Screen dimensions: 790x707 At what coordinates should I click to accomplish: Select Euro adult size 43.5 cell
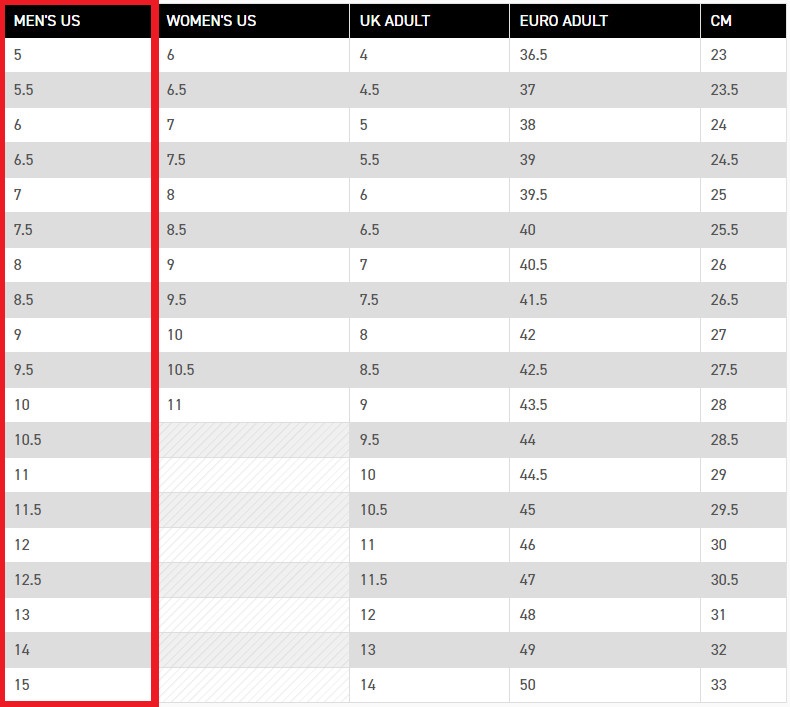click(605, 405)
